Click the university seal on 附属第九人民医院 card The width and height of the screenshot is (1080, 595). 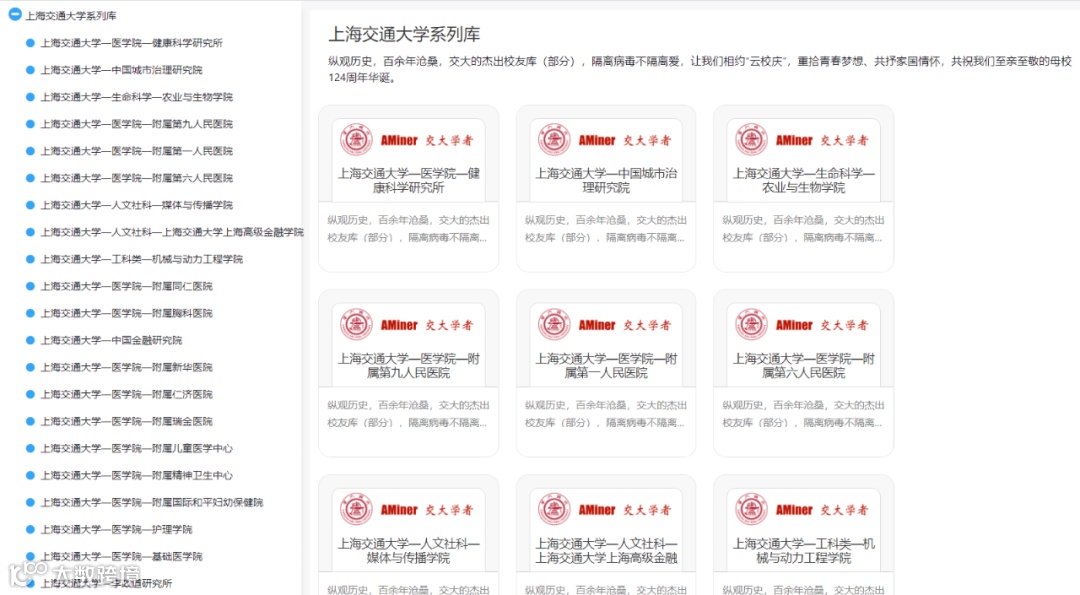(356, 324)
